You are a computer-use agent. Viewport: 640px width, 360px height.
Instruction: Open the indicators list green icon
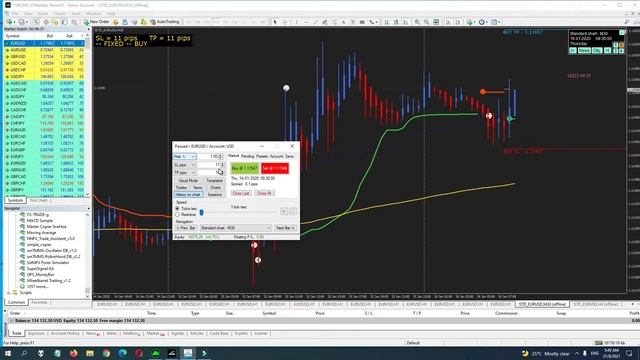[471, 22]
